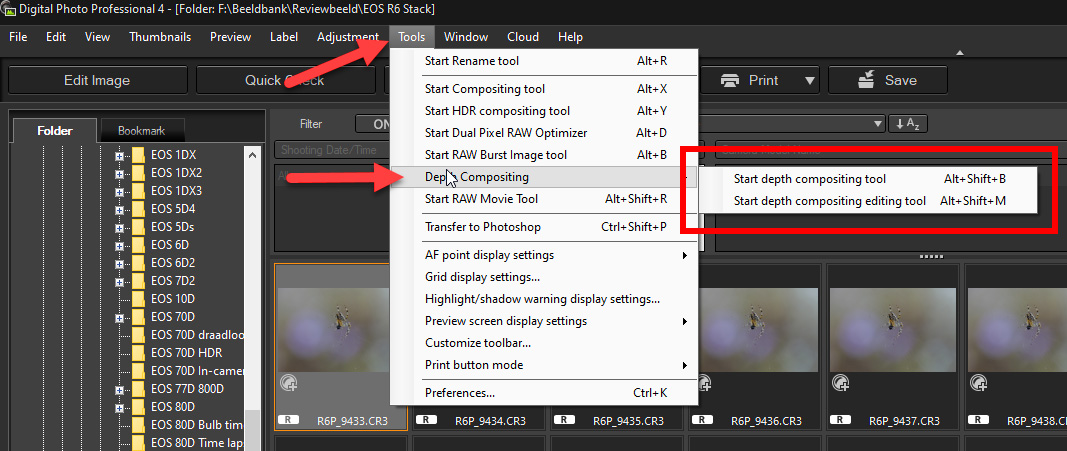This screenshot has height=451, width=1067.
Task: Open the Adjustment menu
Action: 347,37
